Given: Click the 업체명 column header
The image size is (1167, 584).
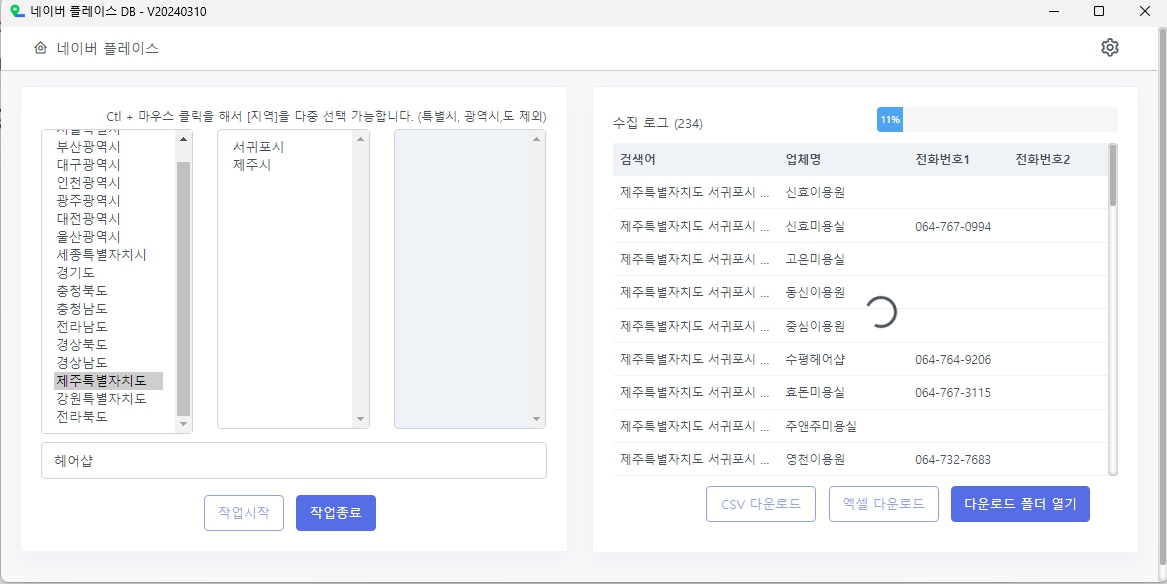Looking at the screenshot, I should 804,159.
